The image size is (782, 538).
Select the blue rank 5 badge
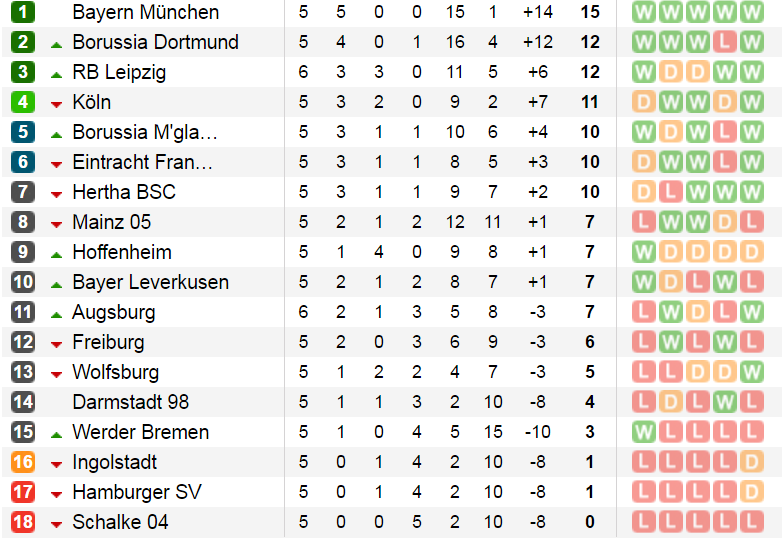(x=23, y=132)
